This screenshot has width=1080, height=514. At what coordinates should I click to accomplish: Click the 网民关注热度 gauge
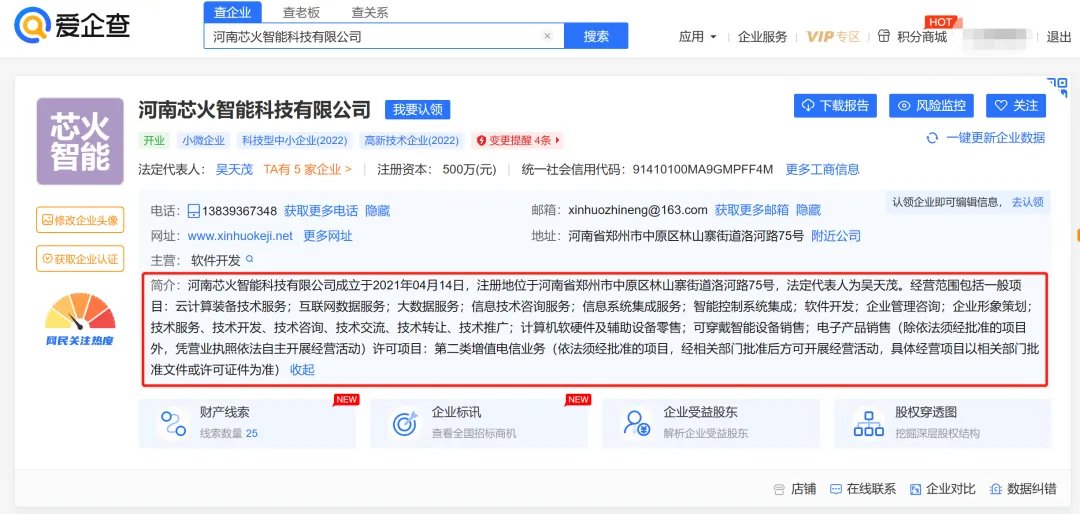[x=80, y=320]
